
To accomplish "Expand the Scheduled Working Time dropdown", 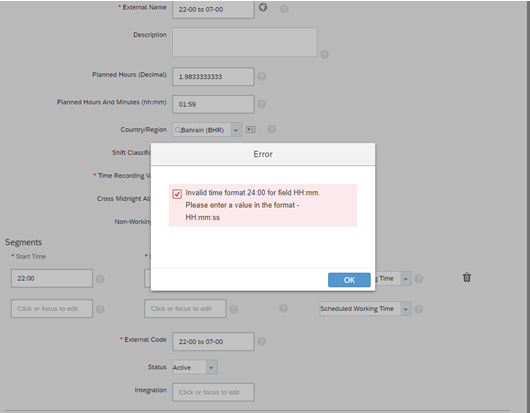I will pos(406,309).
